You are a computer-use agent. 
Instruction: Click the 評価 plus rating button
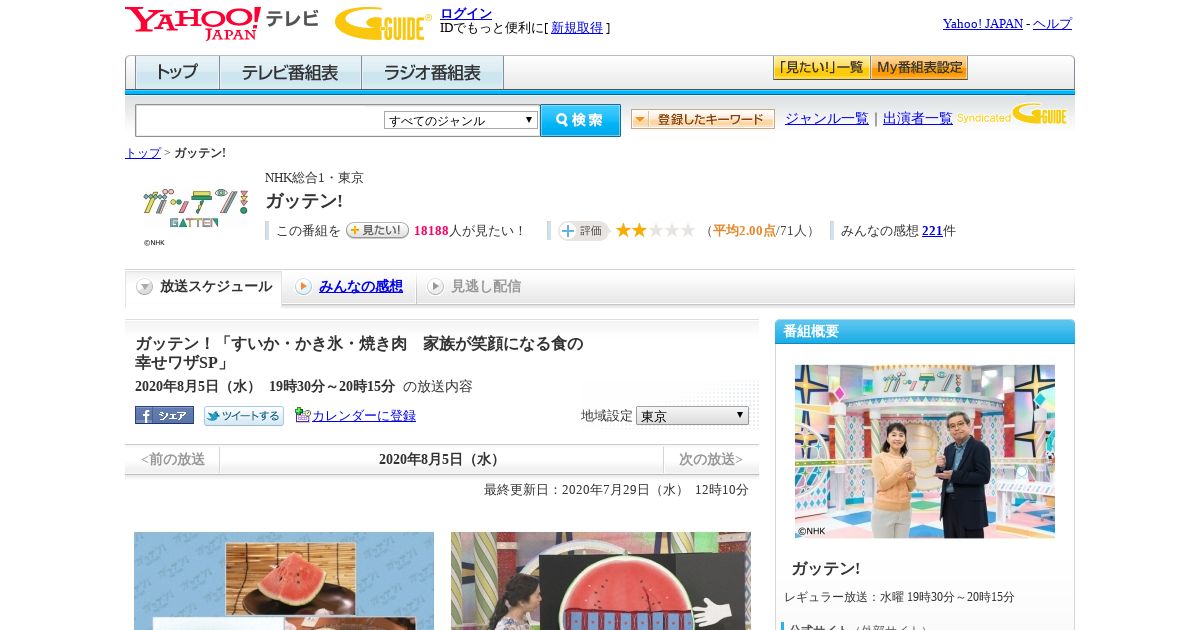click(583, 231)
